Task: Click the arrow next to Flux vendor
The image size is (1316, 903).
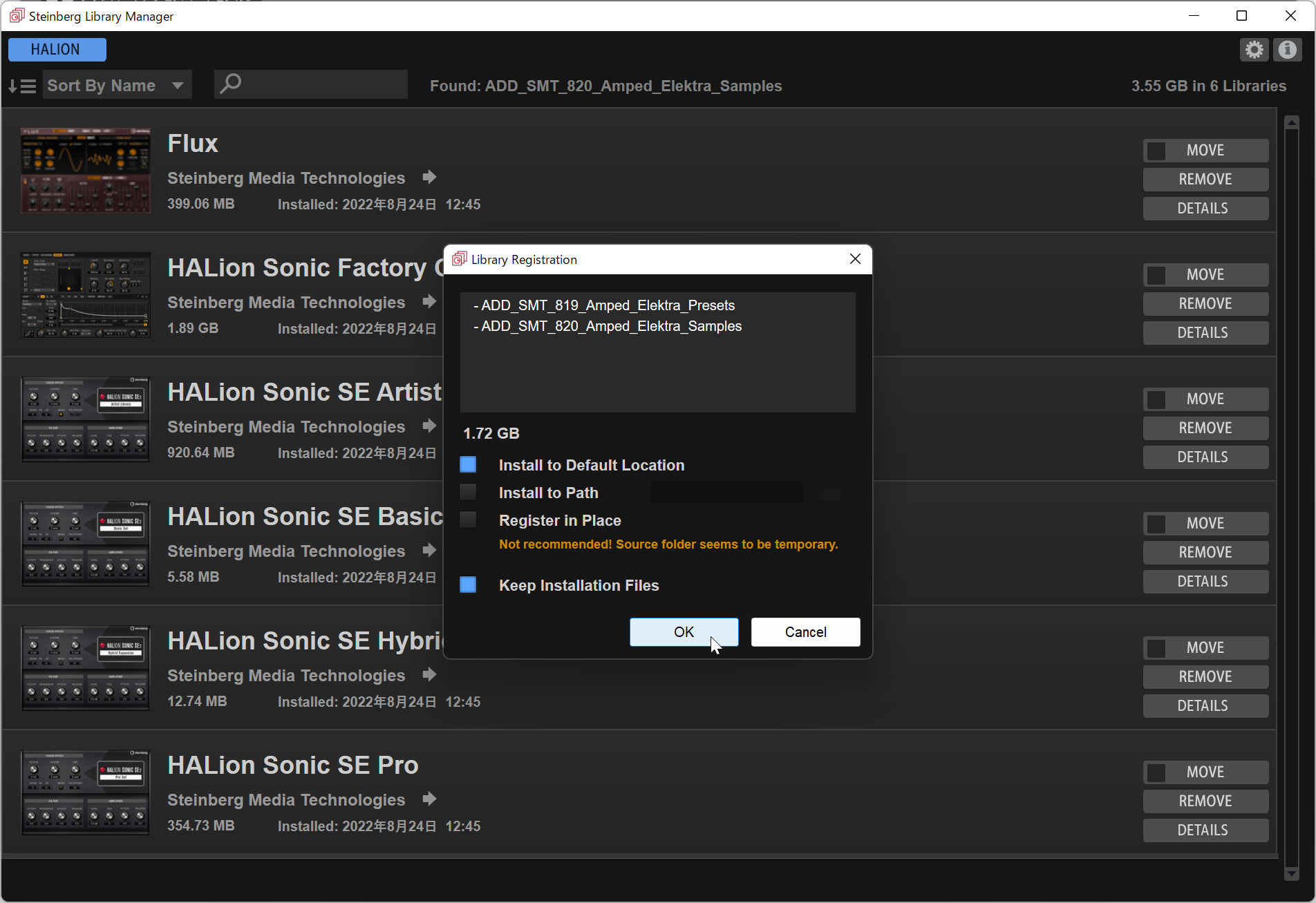Action: coord(429,178)
